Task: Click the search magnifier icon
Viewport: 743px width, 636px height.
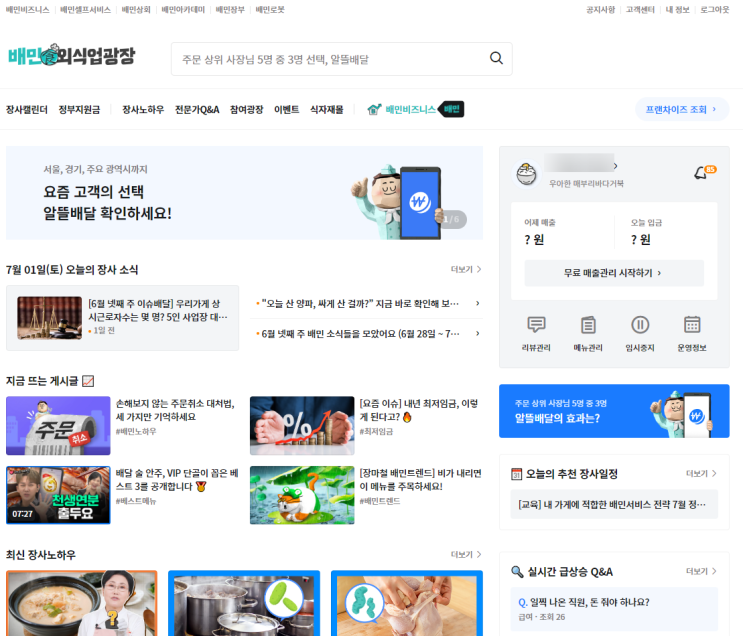Action: pos(496,58)
